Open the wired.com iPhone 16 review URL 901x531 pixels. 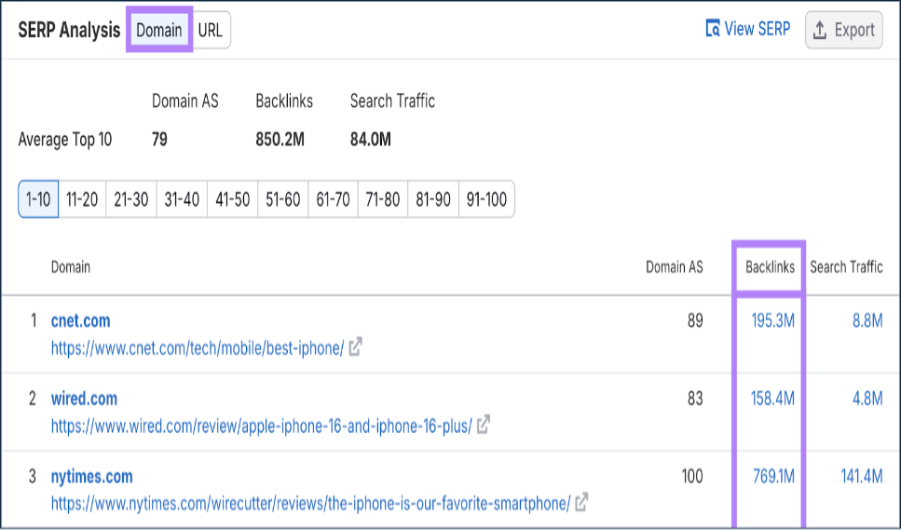pos(261,425)
